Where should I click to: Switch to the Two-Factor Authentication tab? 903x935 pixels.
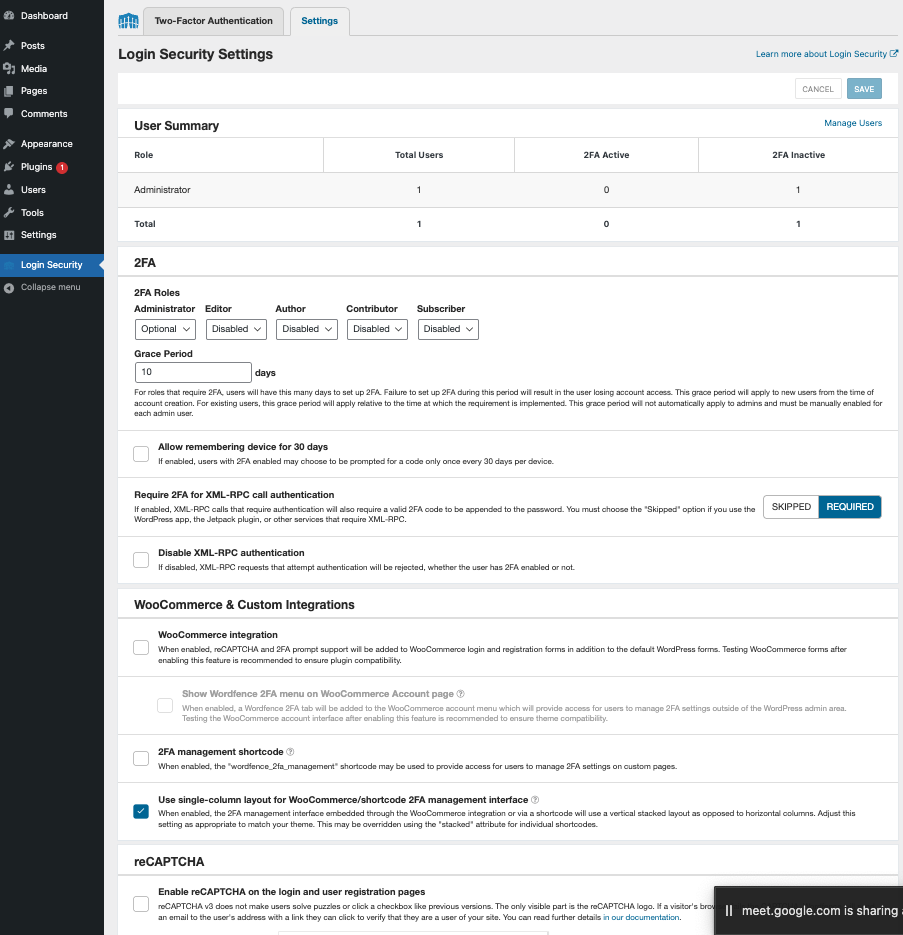point(213,20)
